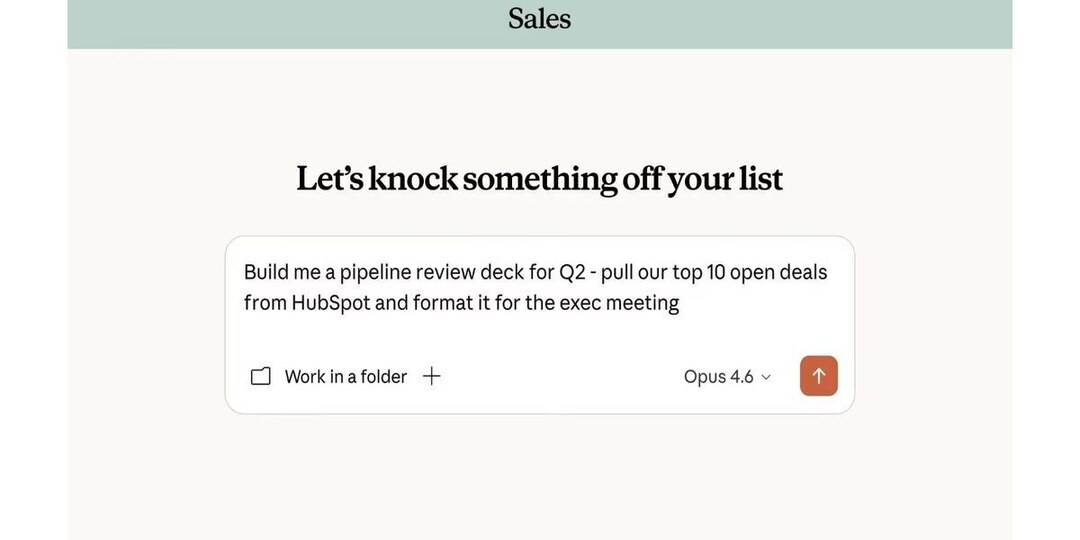Click the word HubSpot in the prompt

point(330,303)
